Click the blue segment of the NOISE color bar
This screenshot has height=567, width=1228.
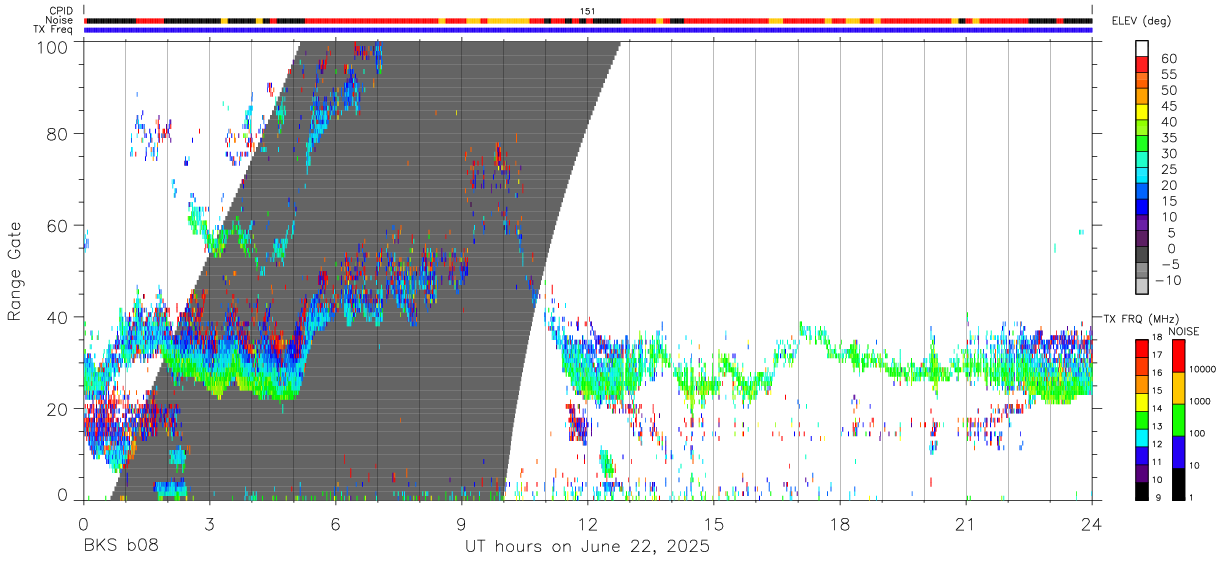[x=1177, y=451]
